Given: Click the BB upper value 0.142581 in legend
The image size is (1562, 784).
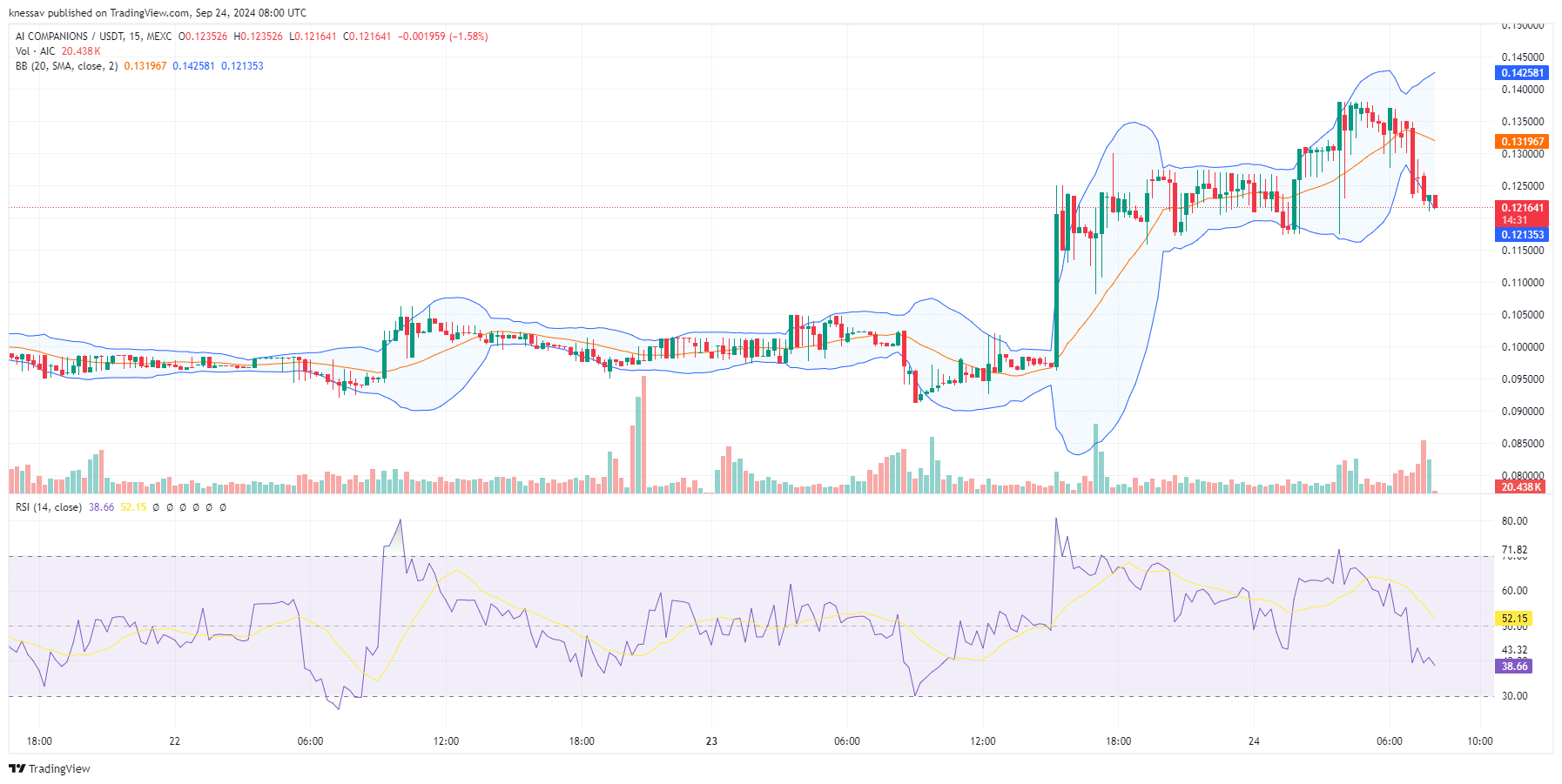Looking at the screenshot, I should click(x=193, y=66).
